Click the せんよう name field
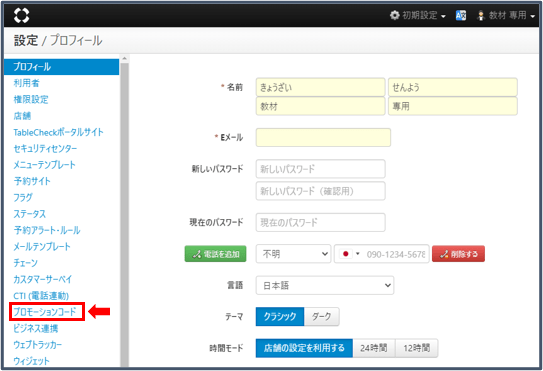The width and height of the screenshot is (543, 371). [453, 87]
